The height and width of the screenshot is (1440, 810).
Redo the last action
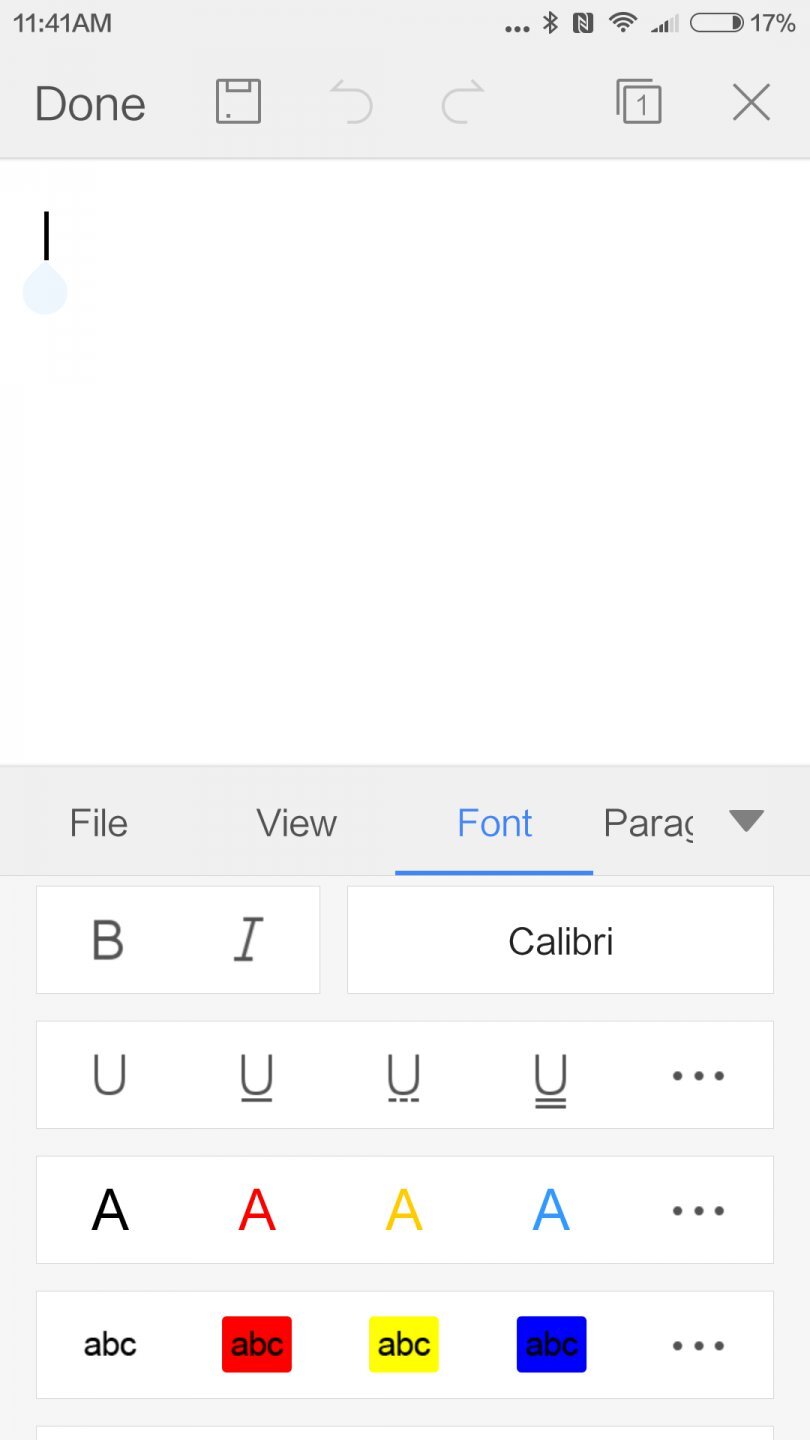coord(463,103)
